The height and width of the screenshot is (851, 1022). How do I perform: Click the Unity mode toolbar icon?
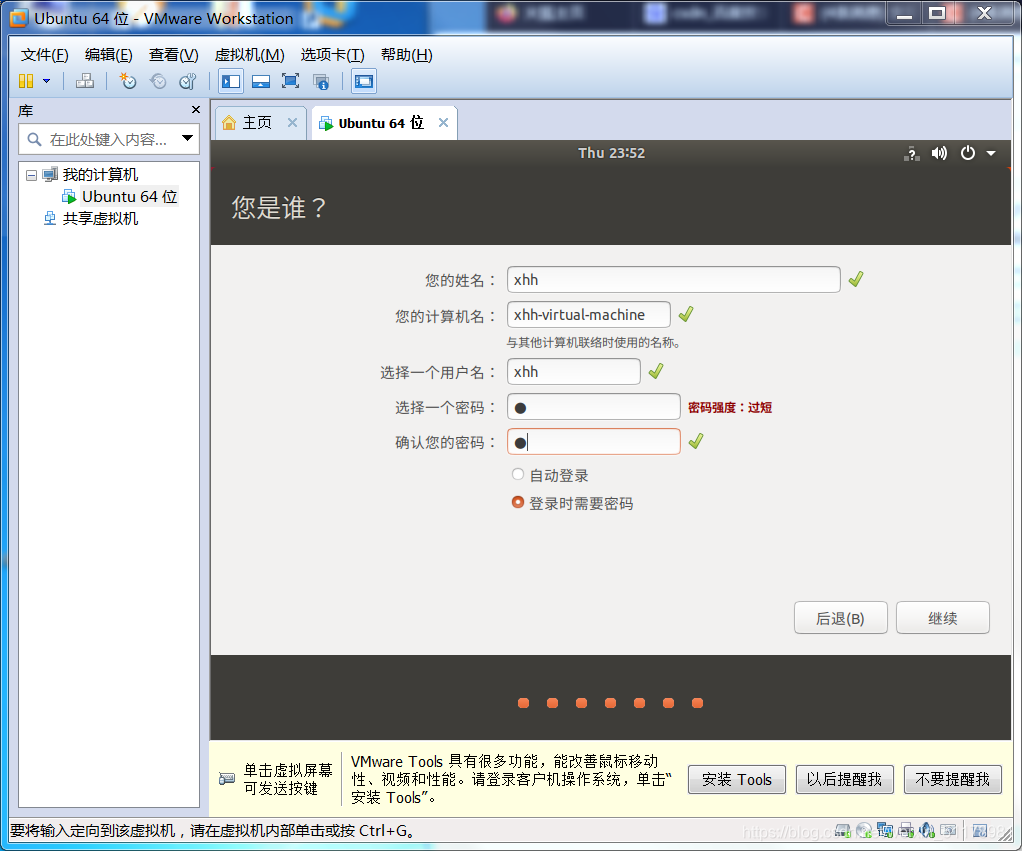pos(321,81)
